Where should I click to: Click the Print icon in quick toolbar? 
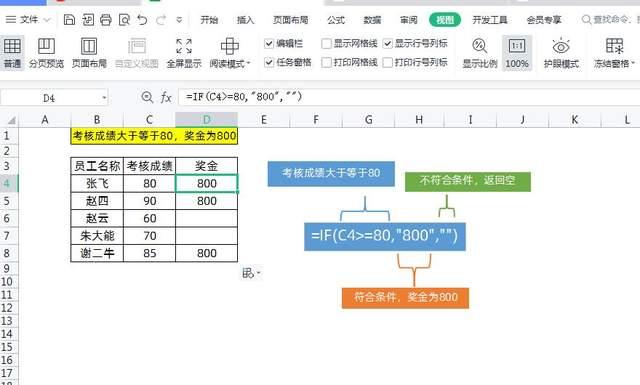click(x=106, y=19)
